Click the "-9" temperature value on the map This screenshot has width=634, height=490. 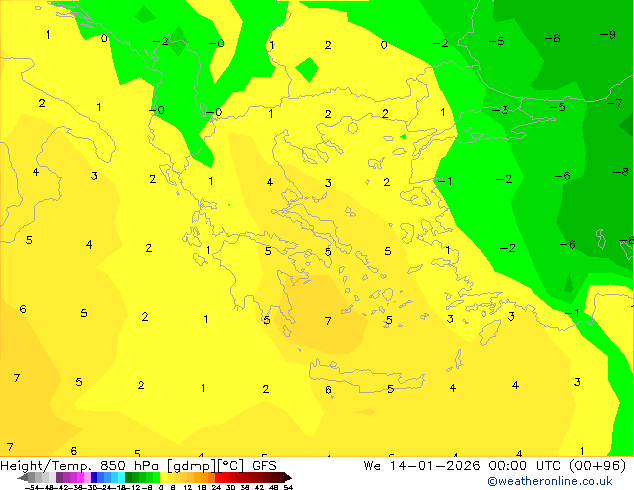(x=608, y=35)
